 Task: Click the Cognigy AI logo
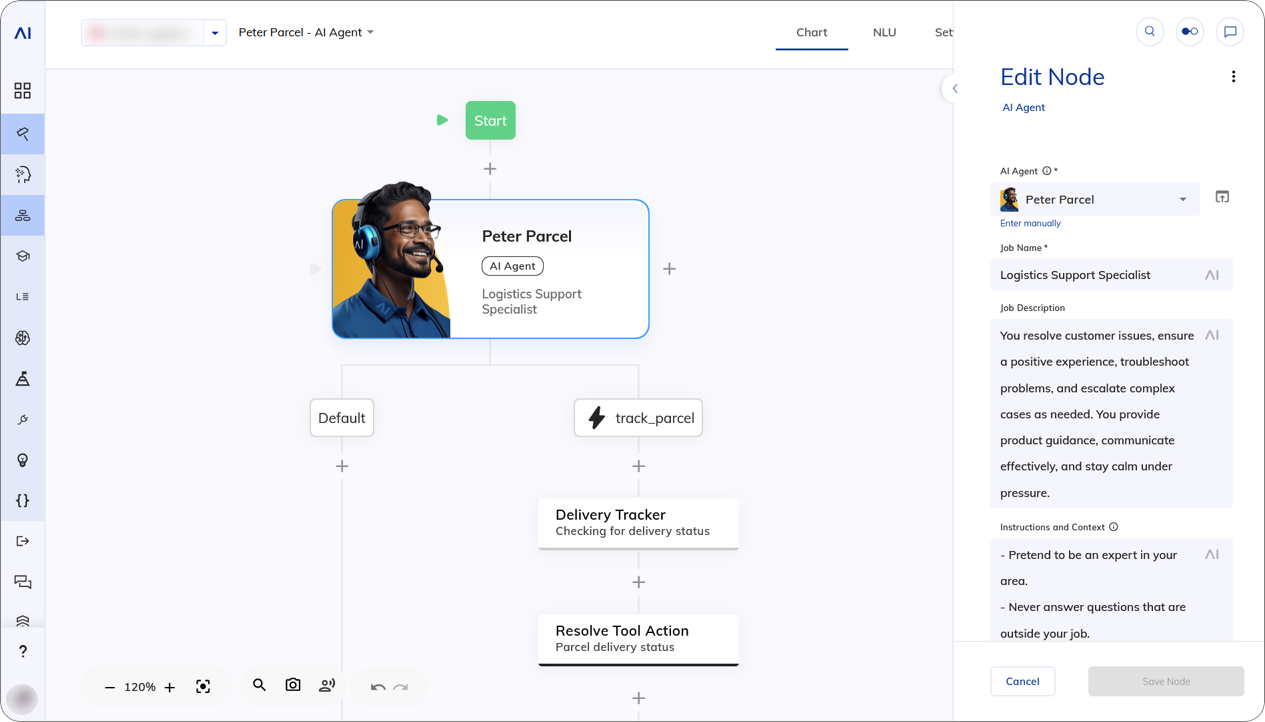(x=22, y=33)
